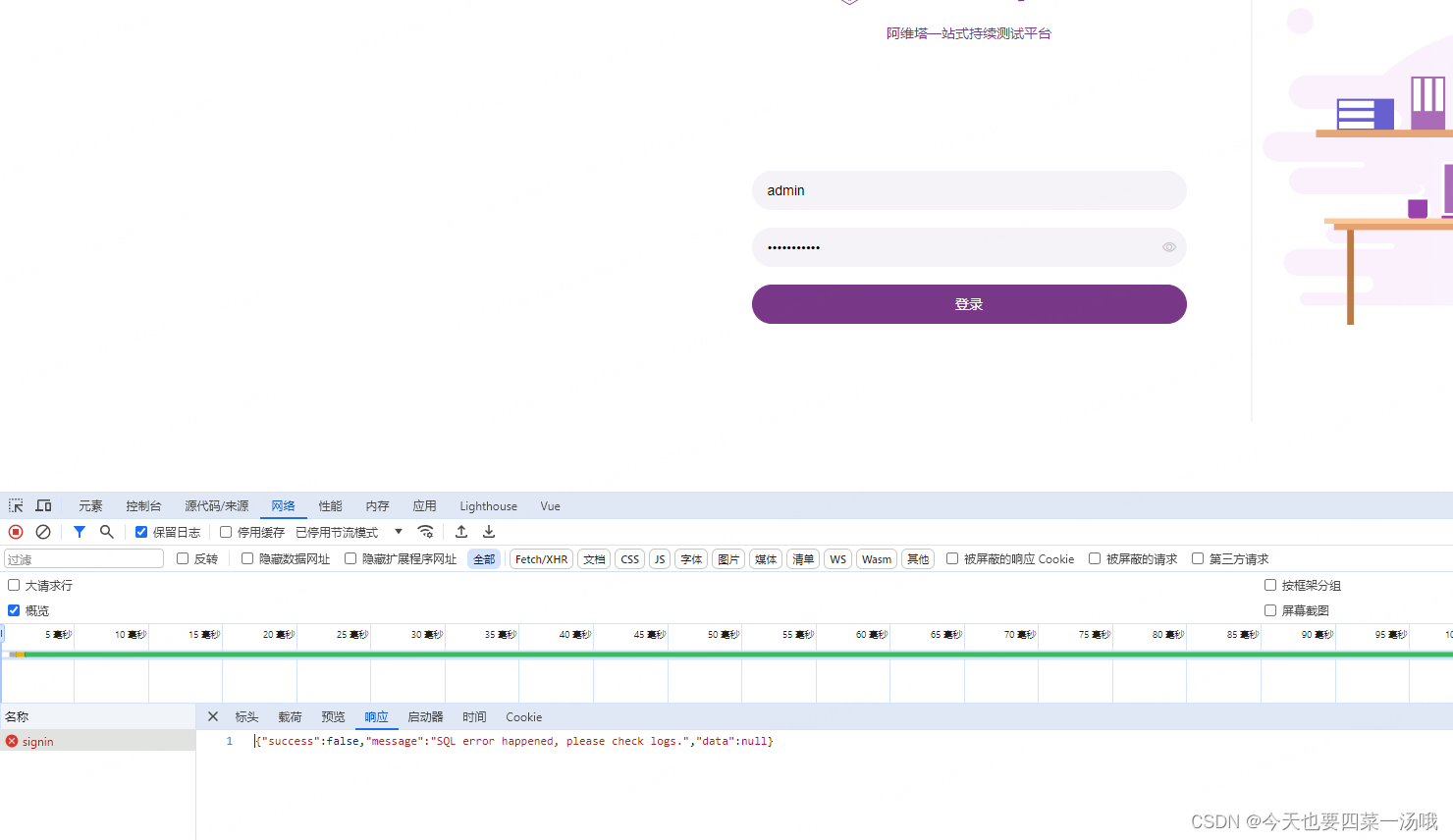
Task: Toggle the device toolbar icon
Action: (x=43, y=505)
